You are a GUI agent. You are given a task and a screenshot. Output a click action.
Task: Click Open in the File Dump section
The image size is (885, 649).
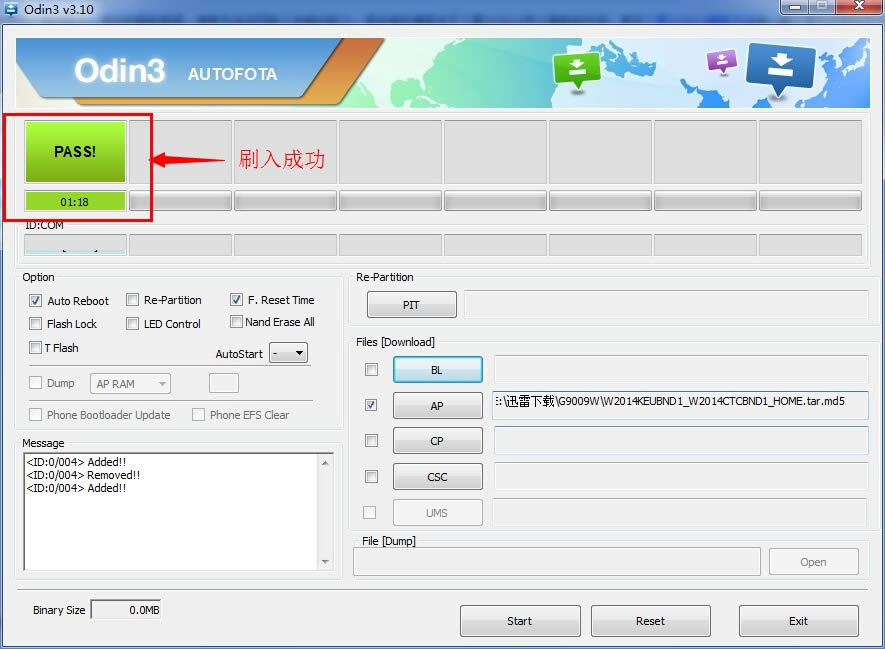pos(813,561)
